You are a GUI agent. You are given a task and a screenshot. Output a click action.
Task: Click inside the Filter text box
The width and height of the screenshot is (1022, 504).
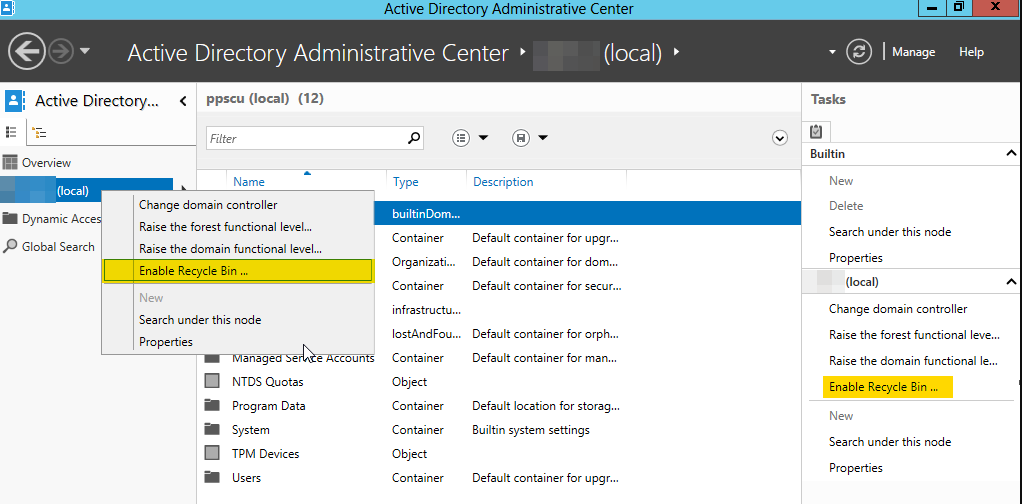tap(315, 138)
